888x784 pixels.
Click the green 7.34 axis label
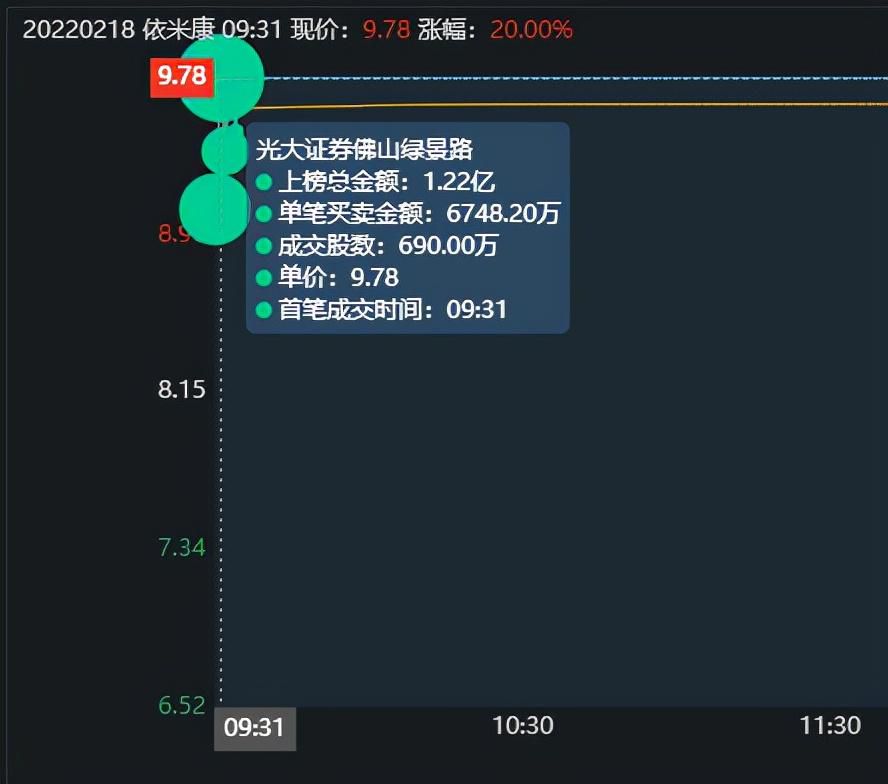[181, 547]
